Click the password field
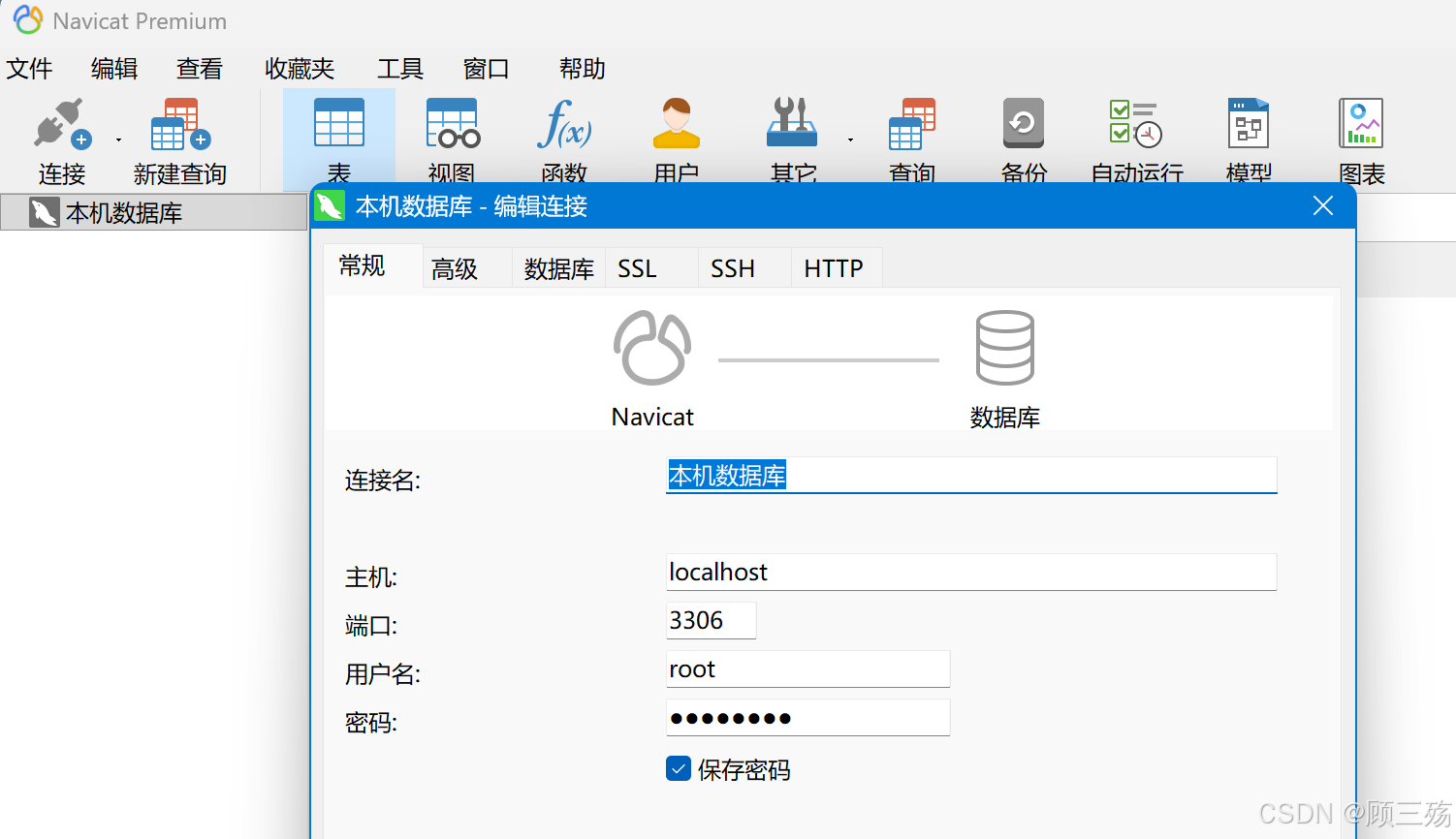The height and width of the screenshot is (839, 1456). pyautogui.click(x=807, y=717)
